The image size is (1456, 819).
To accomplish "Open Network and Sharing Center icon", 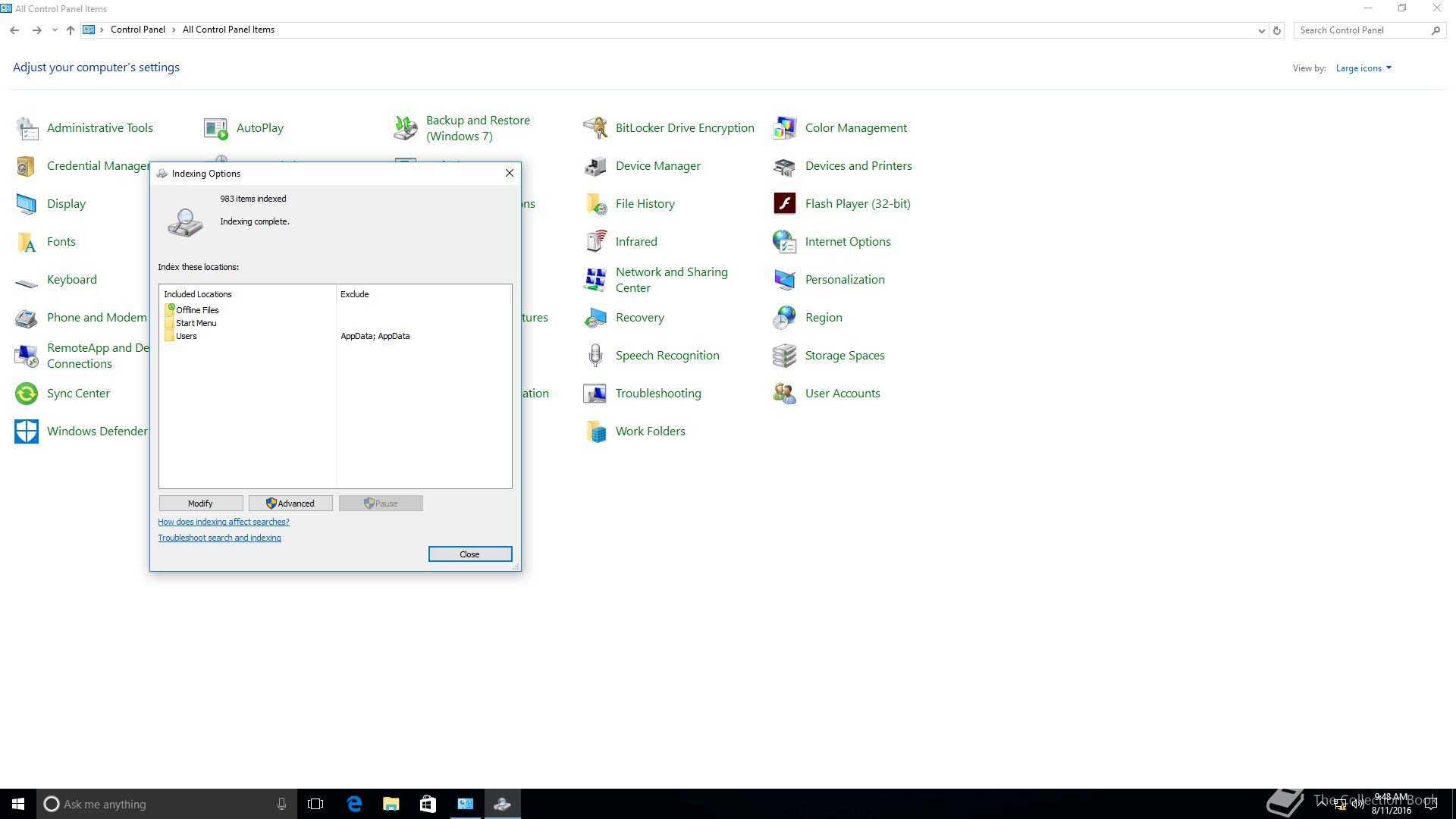I will click(x=595, y=280).
